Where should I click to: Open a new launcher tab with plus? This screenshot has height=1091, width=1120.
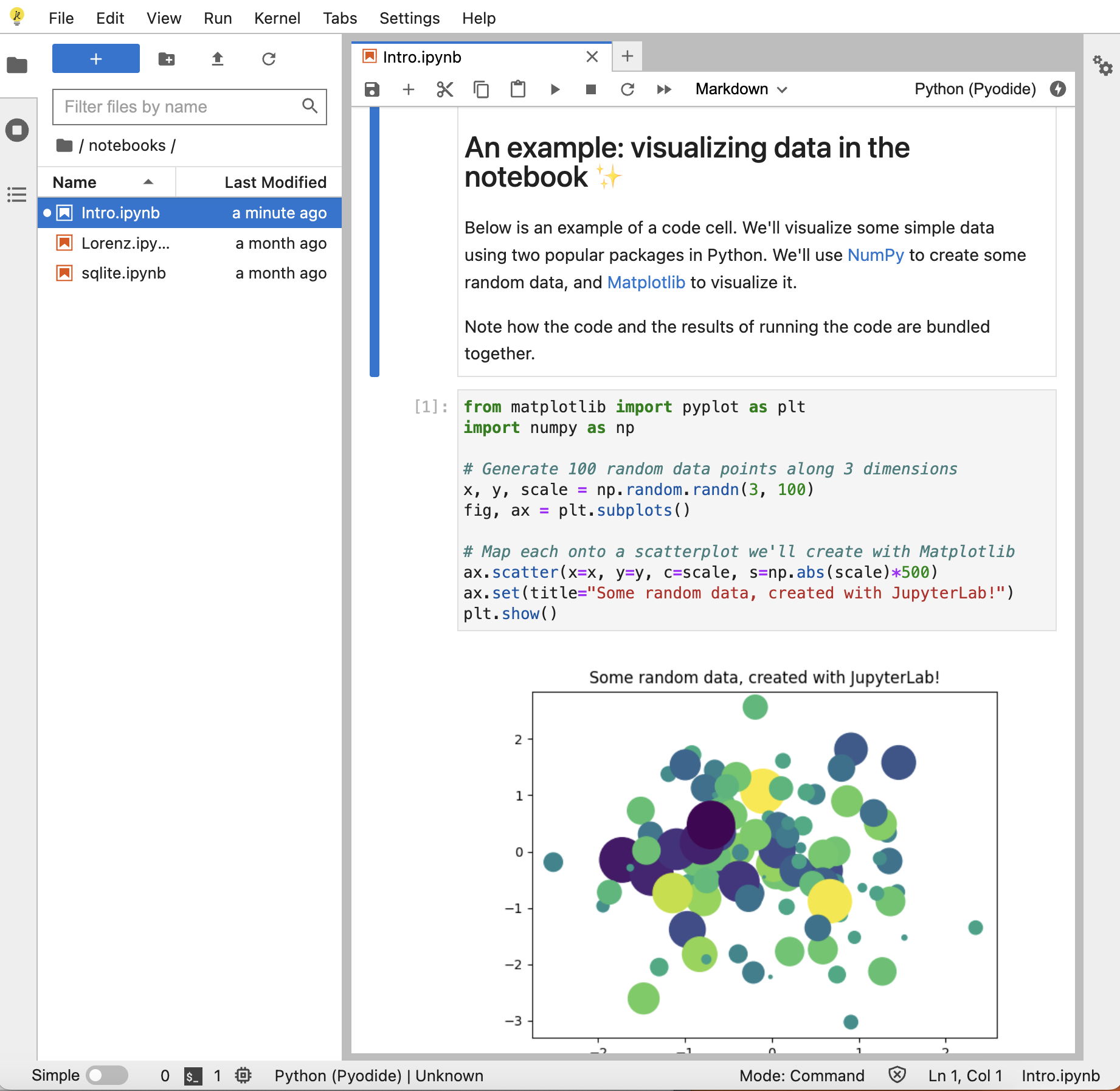tap(627, 57)
